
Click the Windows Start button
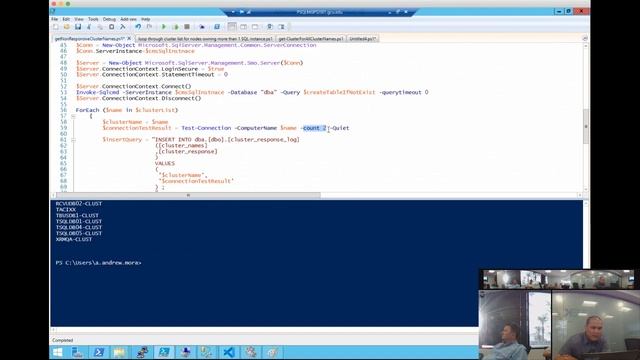pos(58,352)
